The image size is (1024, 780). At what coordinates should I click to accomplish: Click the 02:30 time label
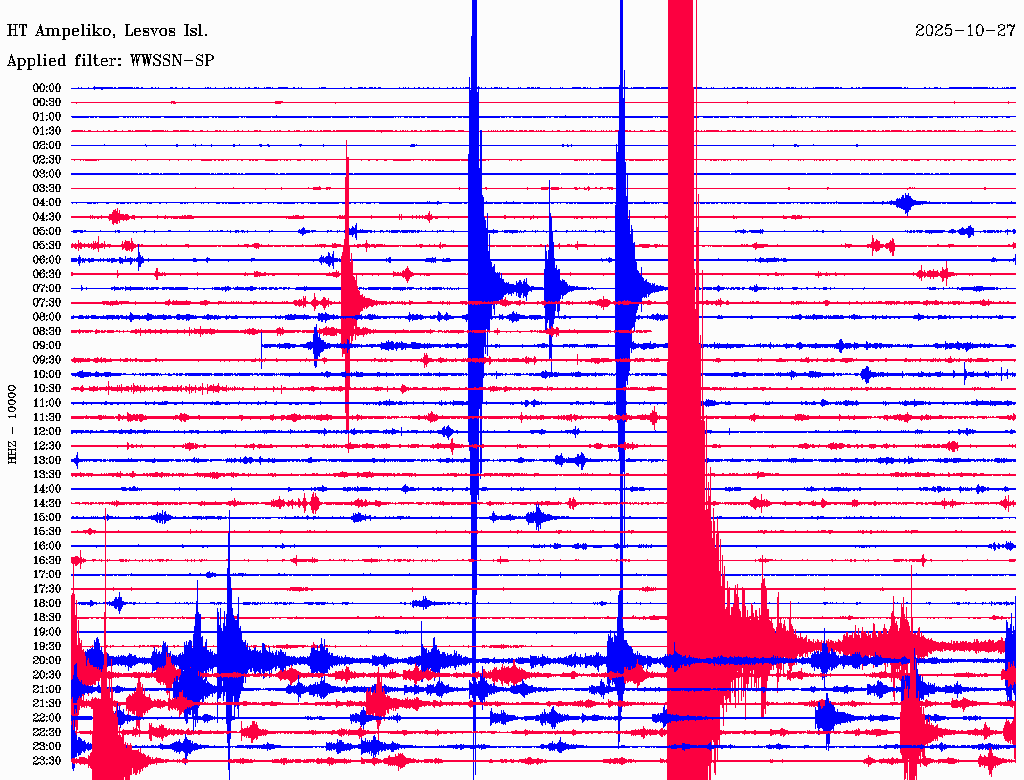(x=47, y=160)
